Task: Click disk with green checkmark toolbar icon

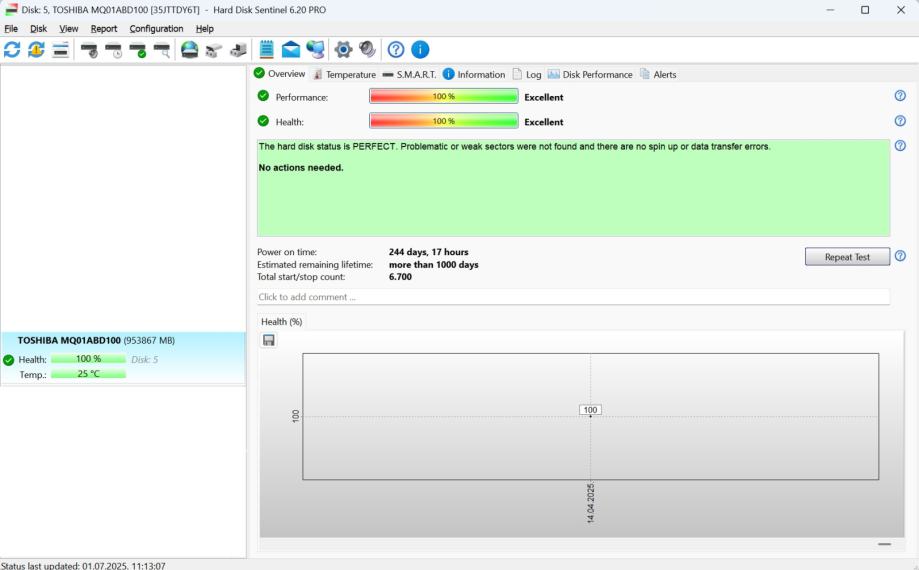Action: (138, 50)
